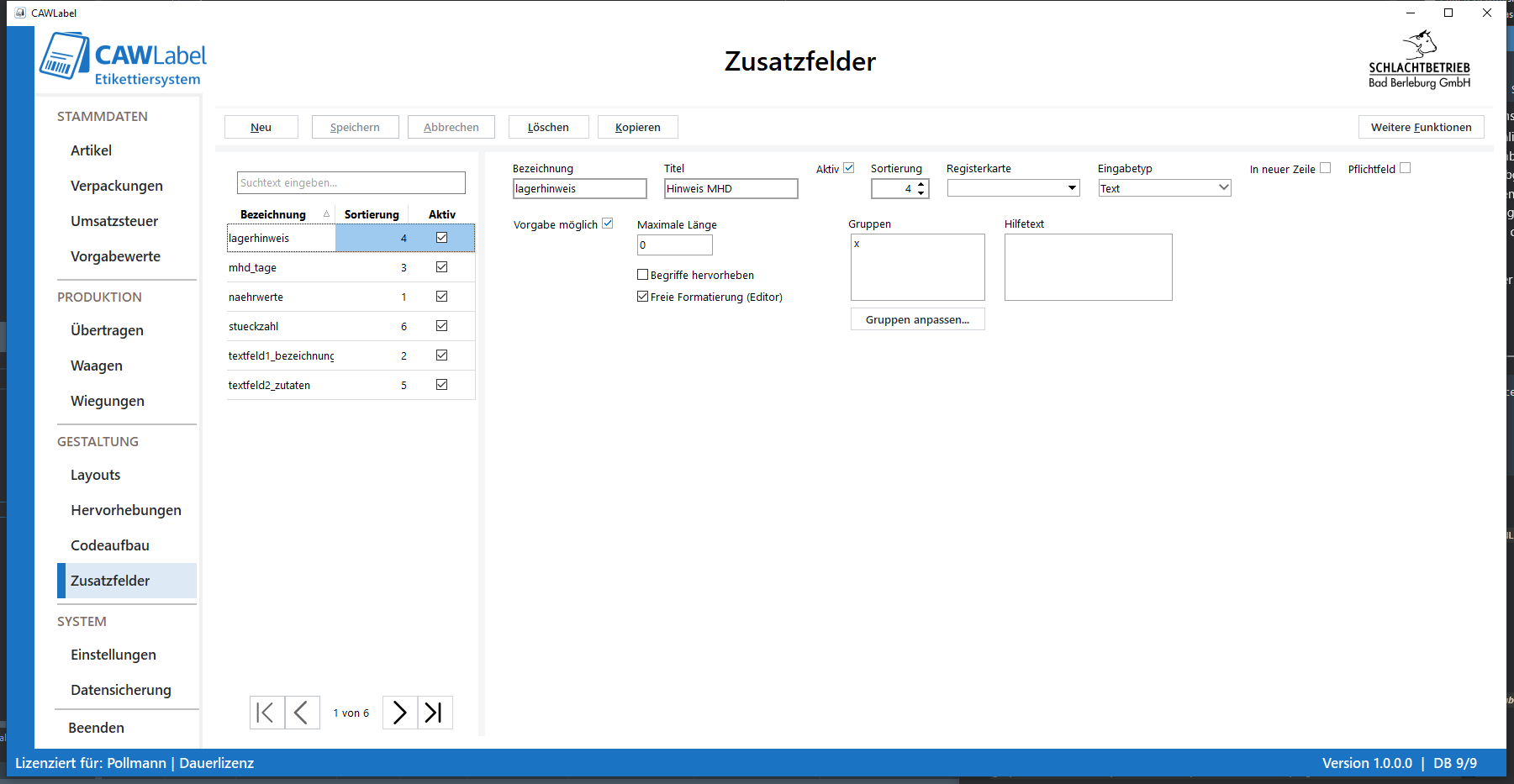This screenshot has width=1514, height=784.
Task: Open Weitere Funktionen button
Action: point(1421,127)
